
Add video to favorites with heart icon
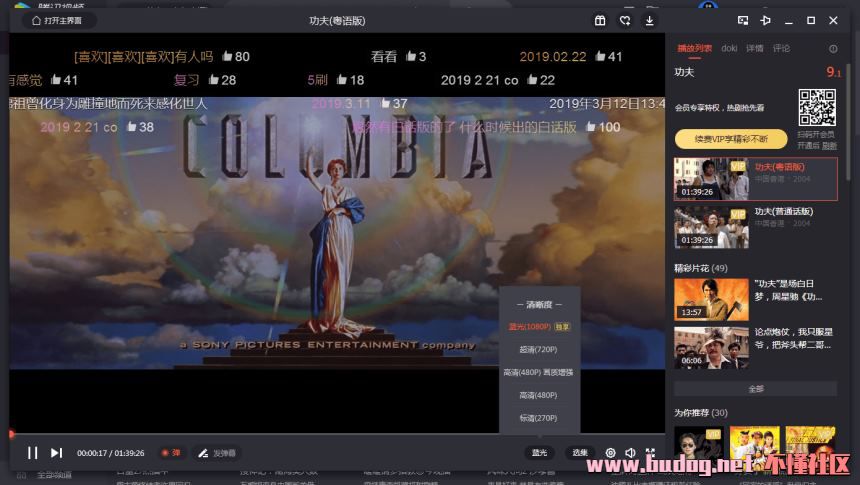pos(625,21)
